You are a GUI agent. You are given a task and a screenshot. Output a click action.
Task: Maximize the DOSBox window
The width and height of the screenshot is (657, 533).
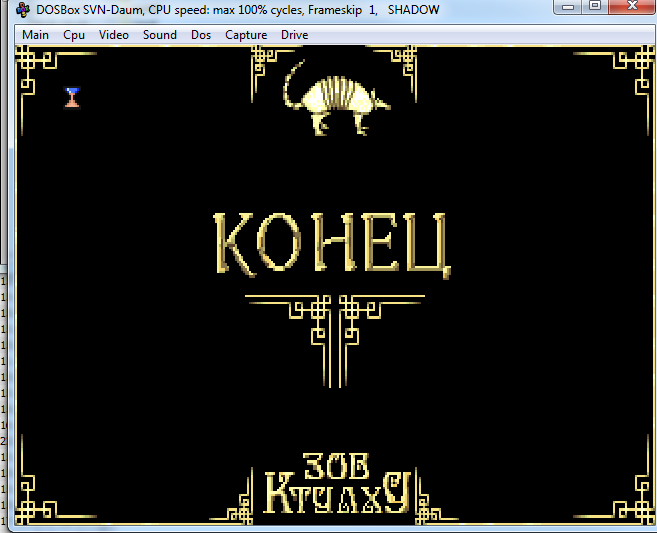(595, 6)
